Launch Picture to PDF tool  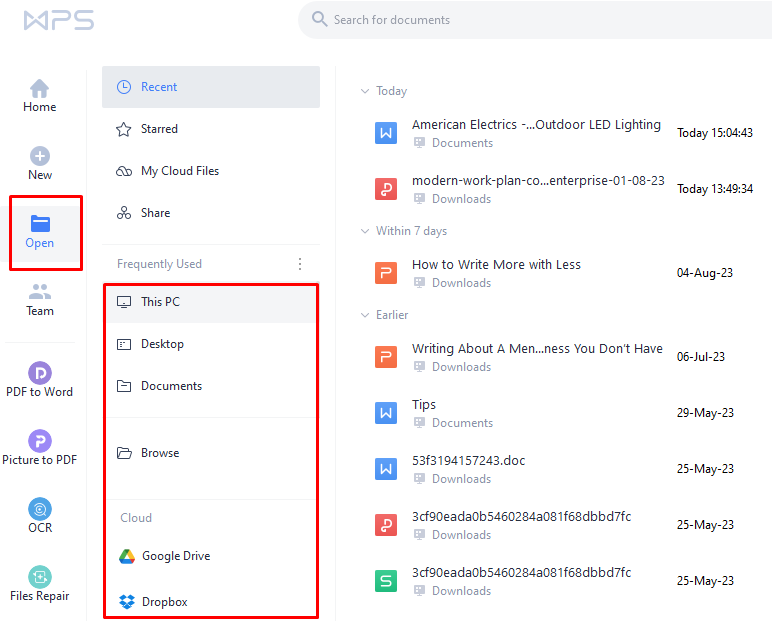coord(39,448)
